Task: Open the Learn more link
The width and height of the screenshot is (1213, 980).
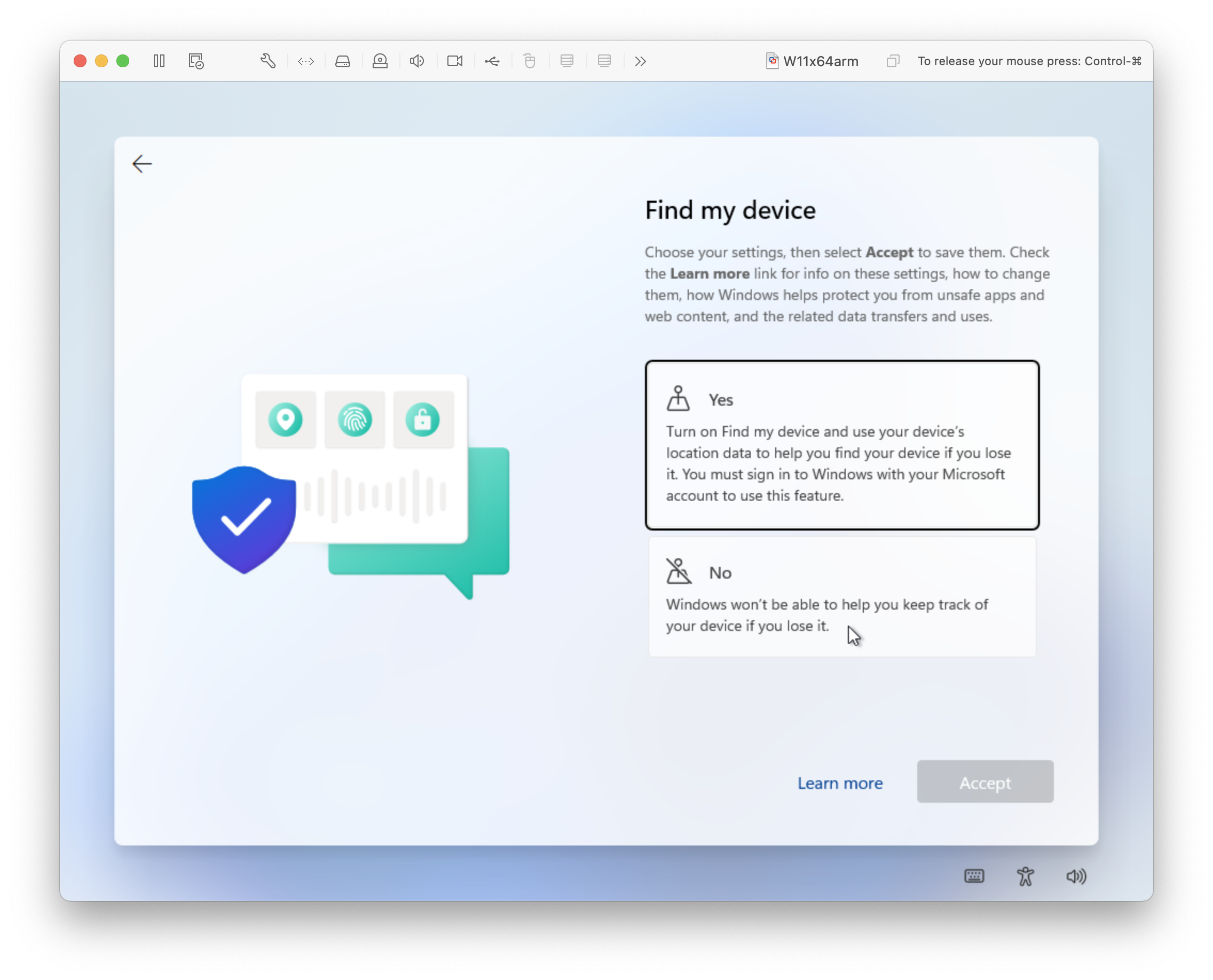Action: 840,783
